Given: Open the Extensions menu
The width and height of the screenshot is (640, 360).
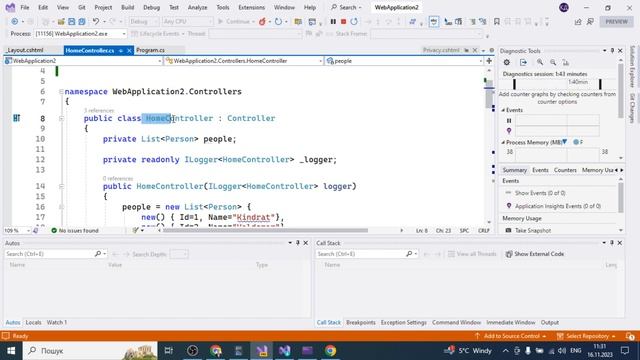Looking at the screenshot, I should click(x=251, y=7).
